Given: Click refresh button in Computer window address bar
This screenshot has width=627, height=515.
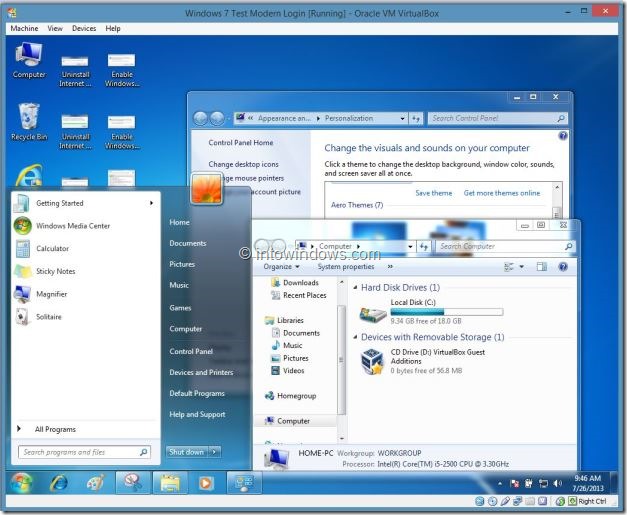Looking at the screenshot, I should 424,246.
